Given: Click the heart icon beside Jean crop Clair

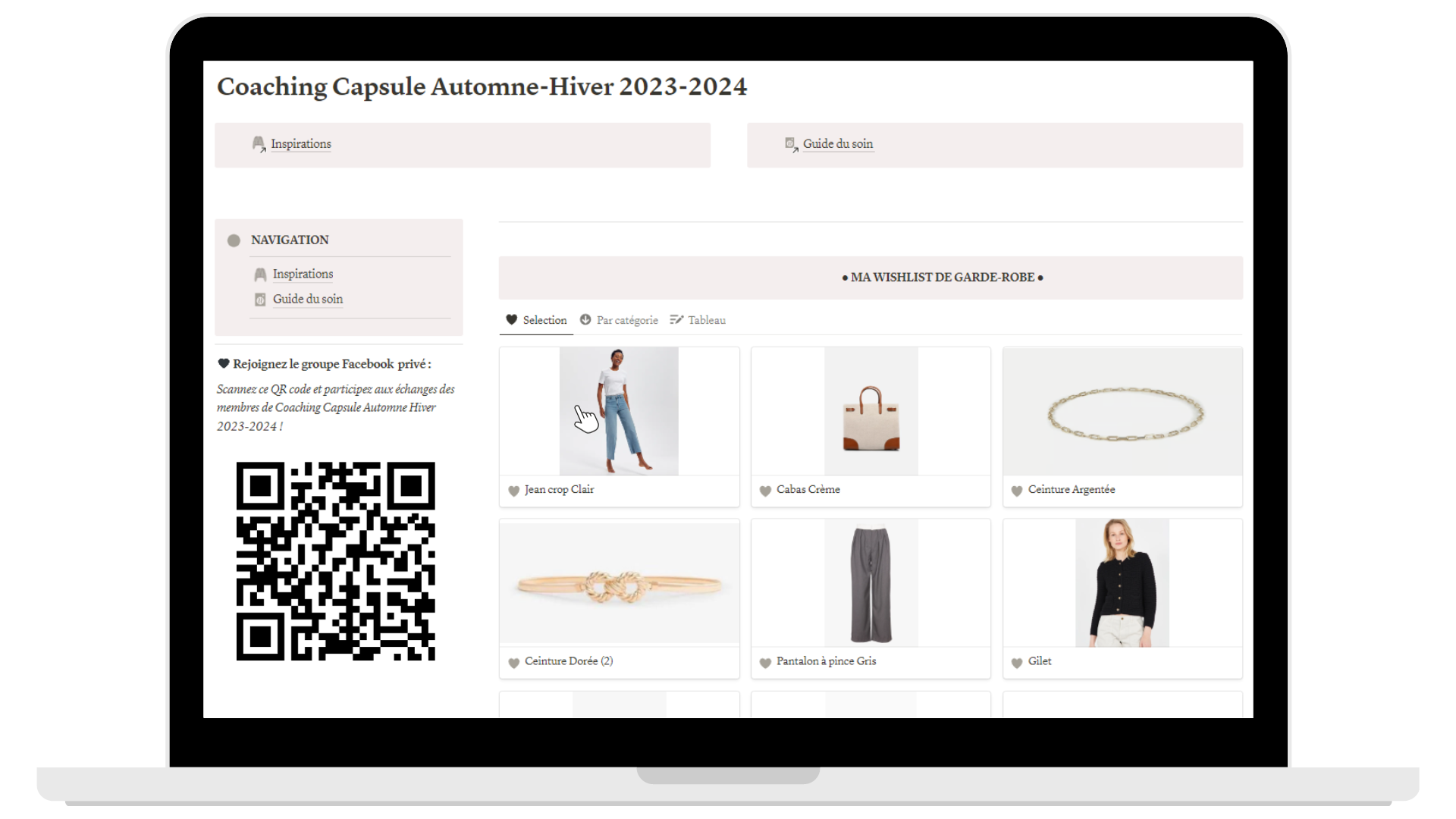Looking at the screenshot, I should pos(513,491).
